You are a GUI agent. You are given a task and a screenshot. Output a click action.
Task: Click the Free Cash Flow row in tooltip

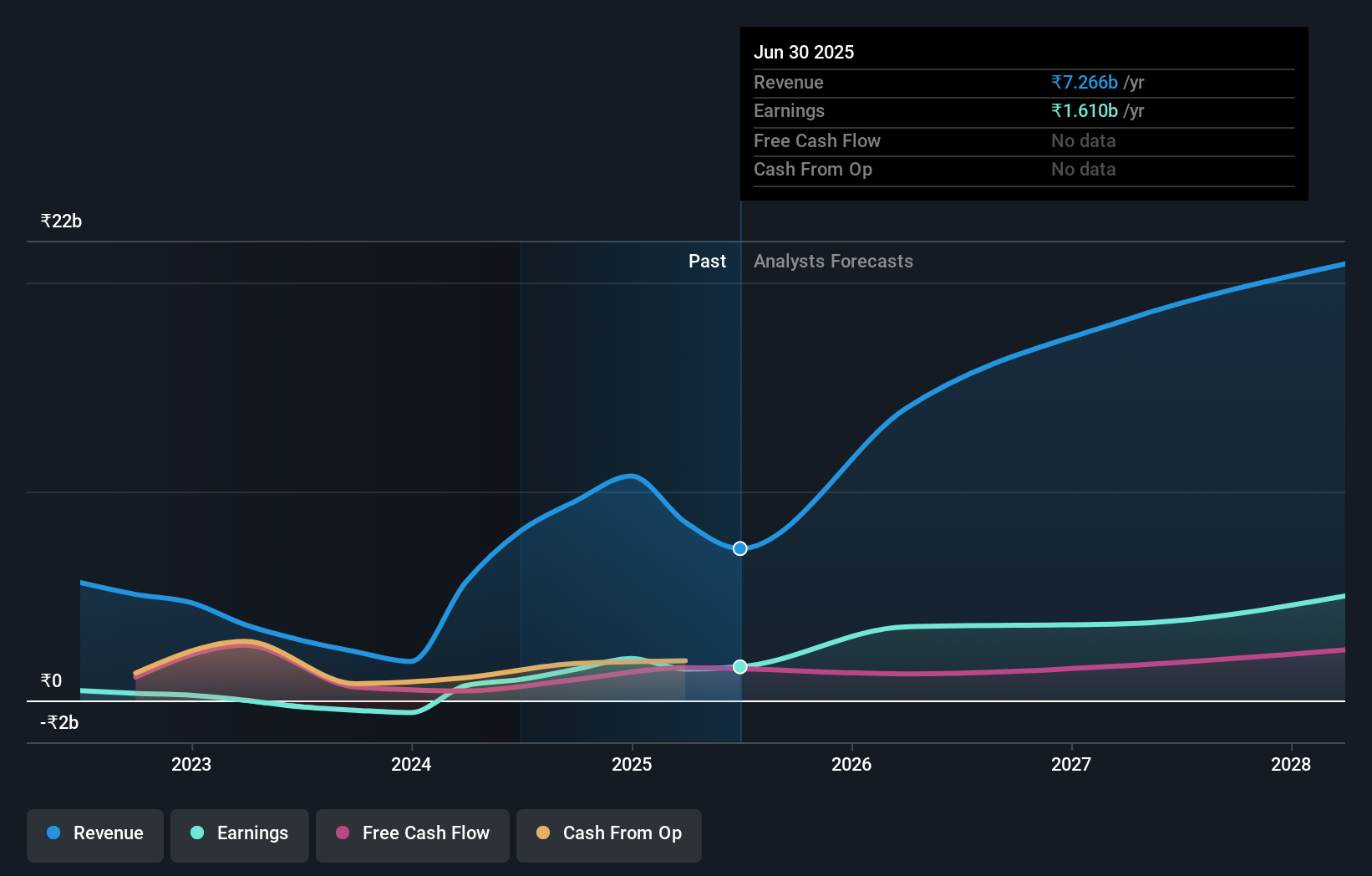pyautogui.click(x=1024, y=141)
